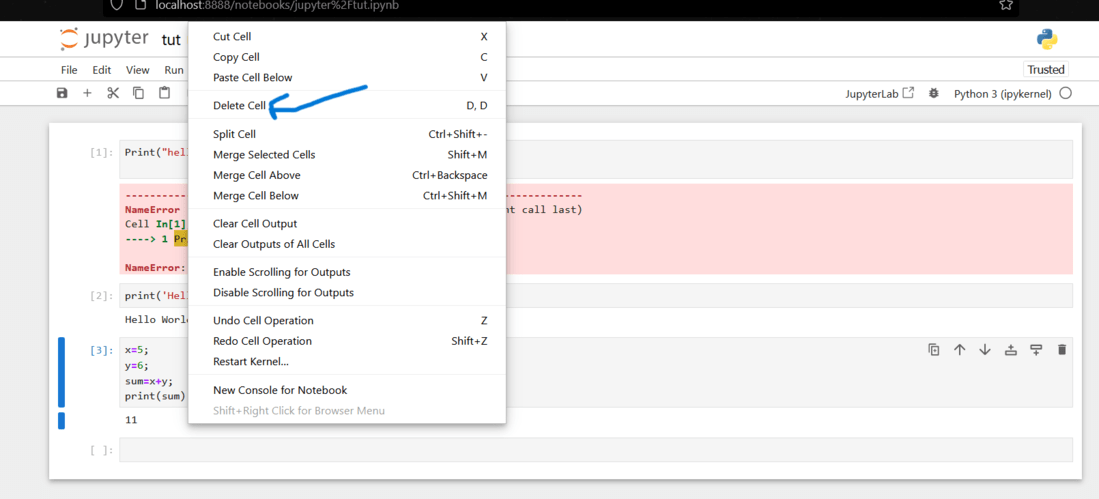The image size is (1099, 499).
Task: Insert a cell above cell 3
Action: coord(1011,350)
